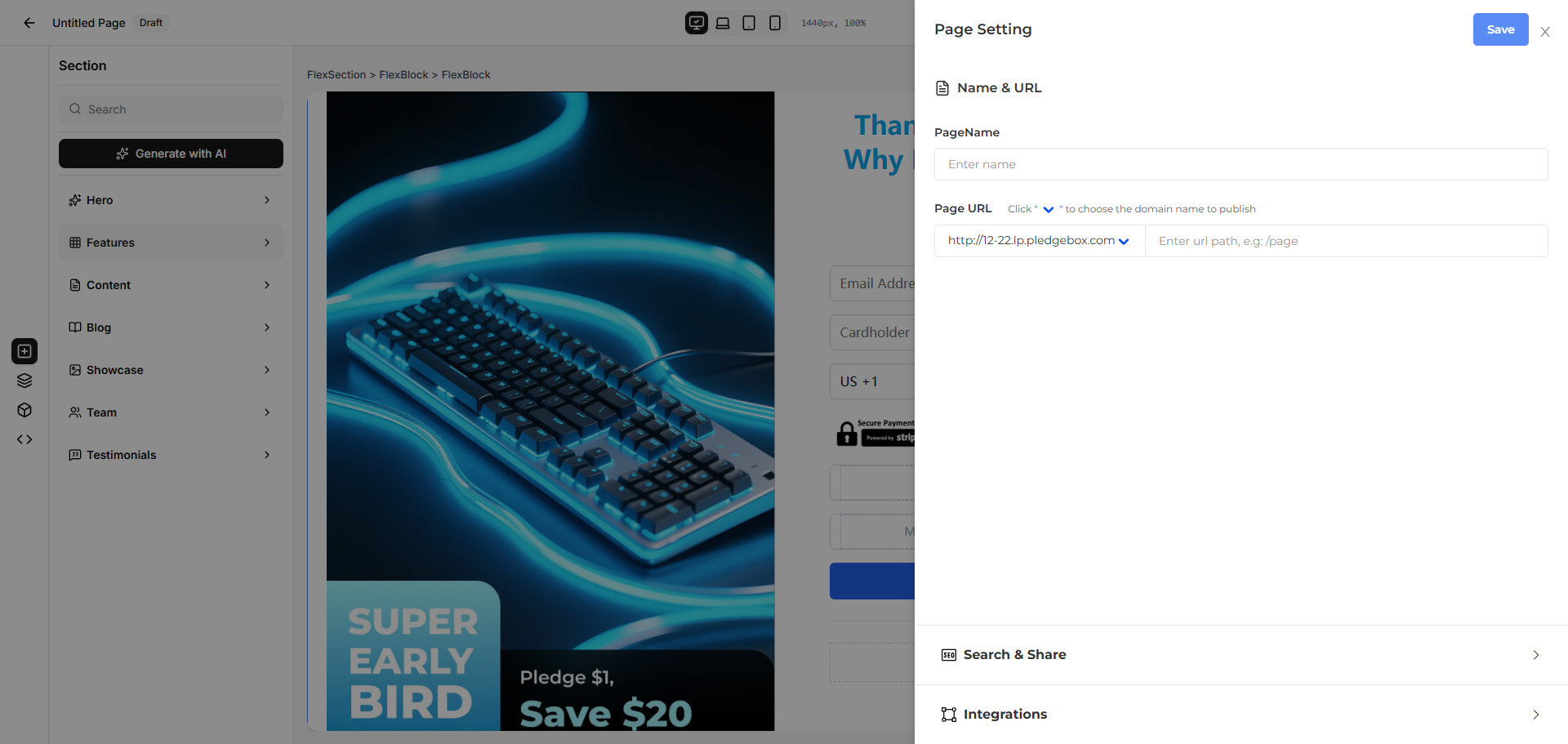Switch to the tablet preview icon
Viewport: 1568px width, 744px height.
pyautogui.click(x=749, y=23)
